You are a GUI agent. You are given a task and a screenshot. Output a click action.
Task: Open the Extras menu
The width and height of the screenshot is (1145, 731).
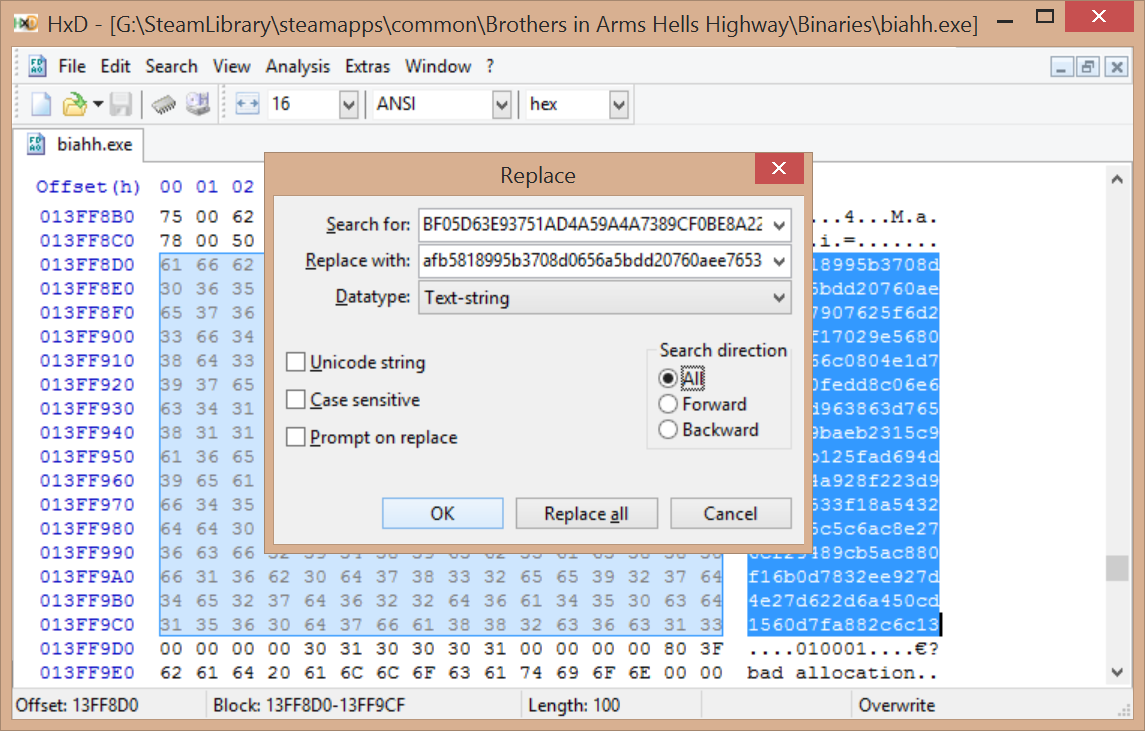tap(367, 66)
